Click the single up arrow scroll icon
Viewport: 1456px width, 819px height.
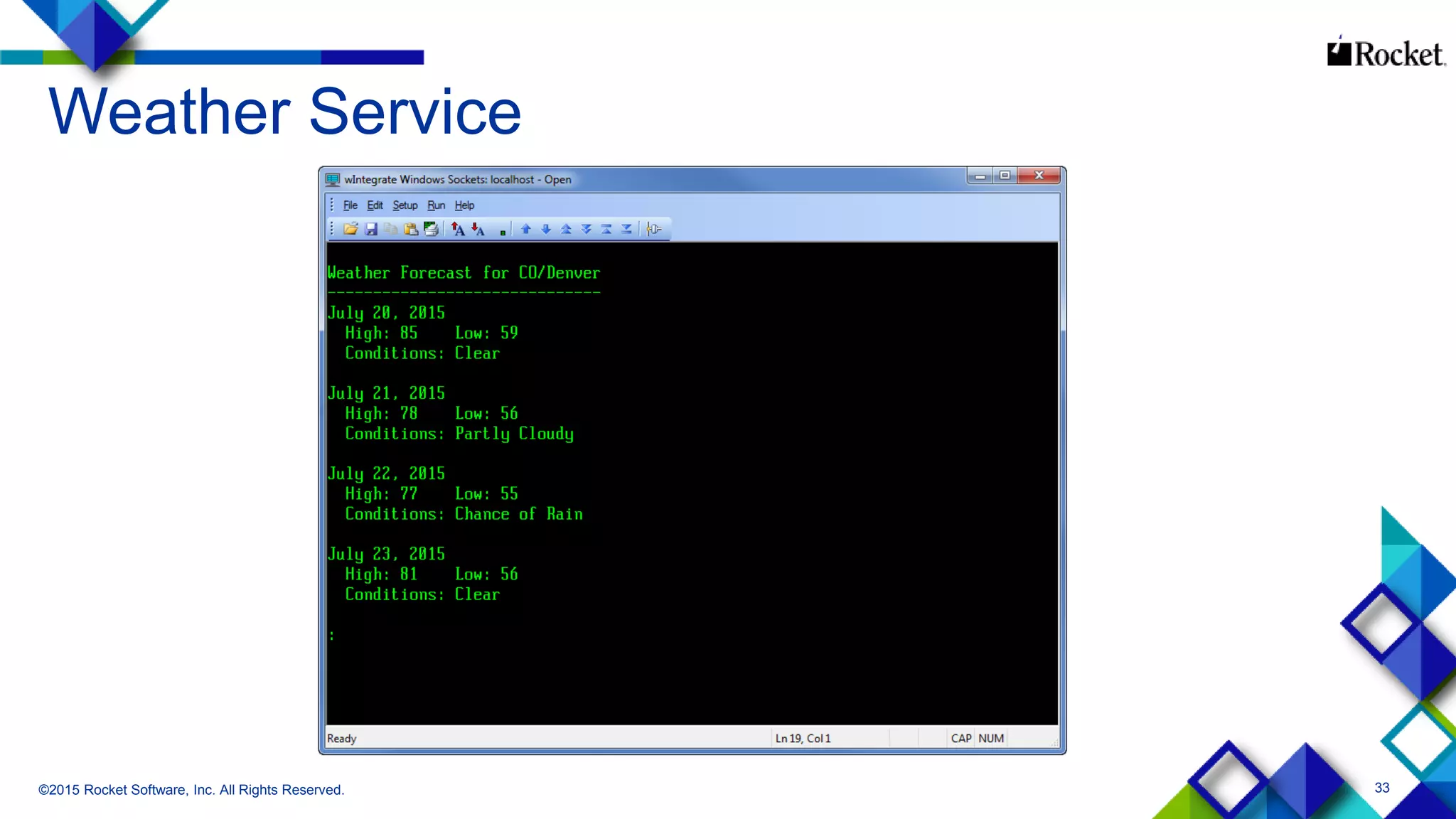point(526,229)
